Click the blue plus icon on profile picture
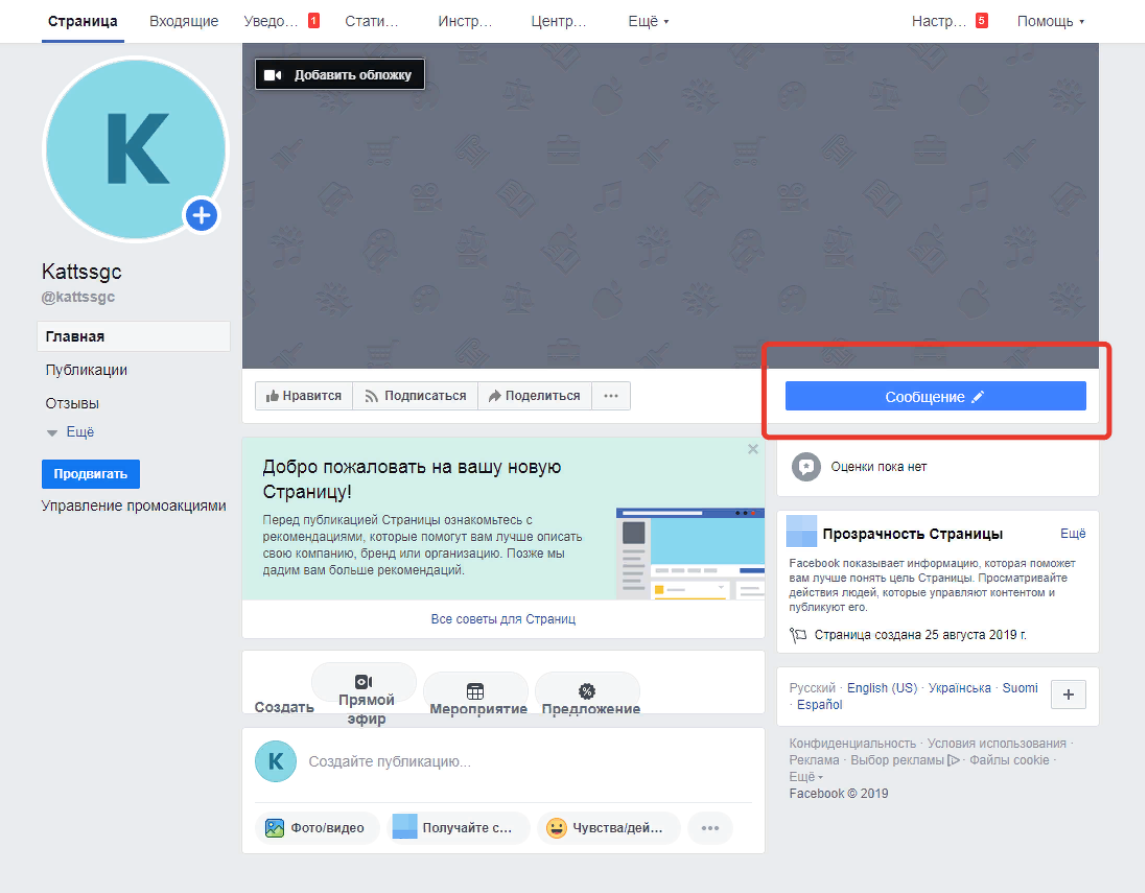The width and height of the screenshot is (1145, 893). point(202,215)
